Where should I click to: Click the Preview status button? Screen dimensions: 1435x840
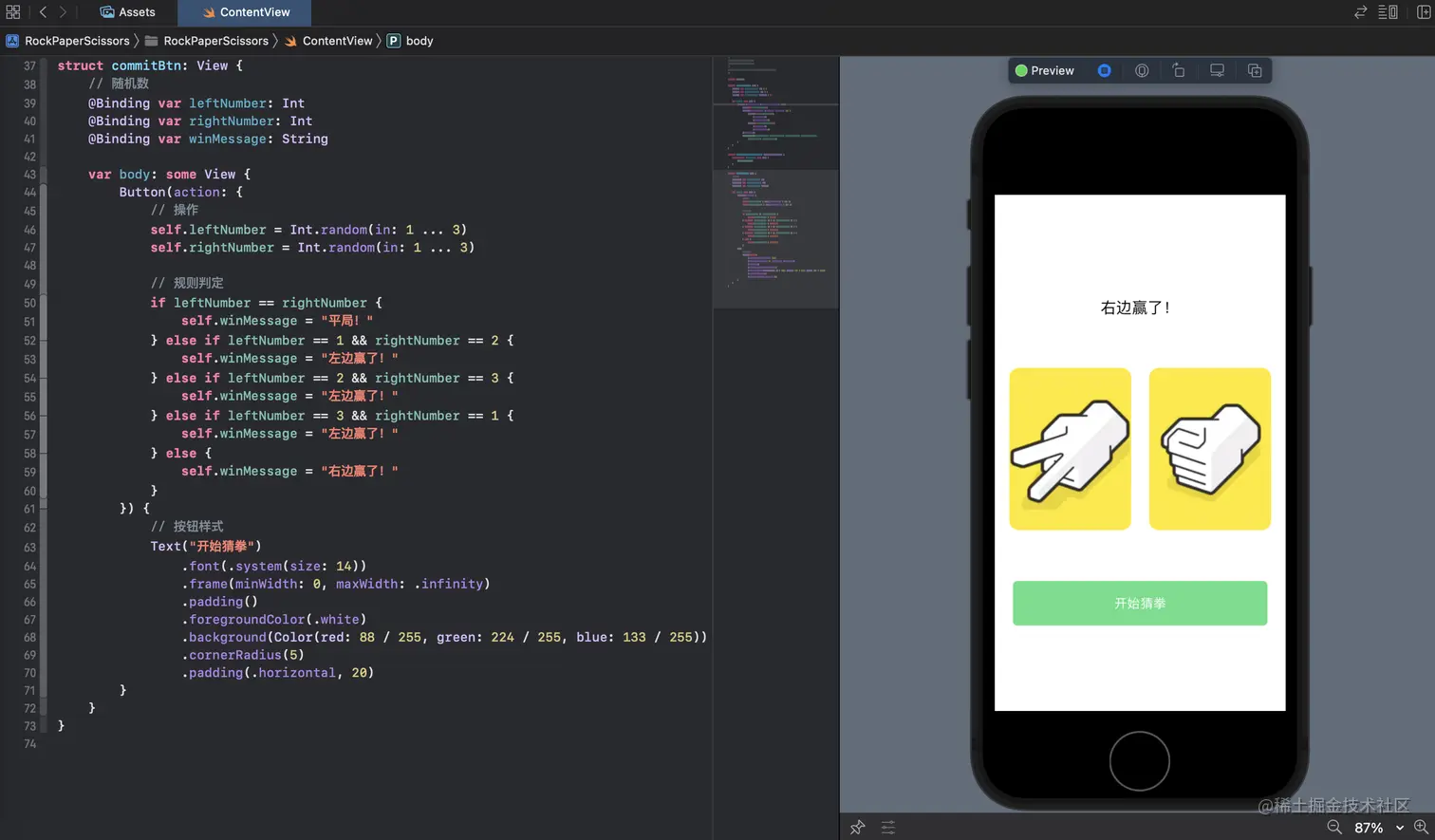click(1045, 70)
